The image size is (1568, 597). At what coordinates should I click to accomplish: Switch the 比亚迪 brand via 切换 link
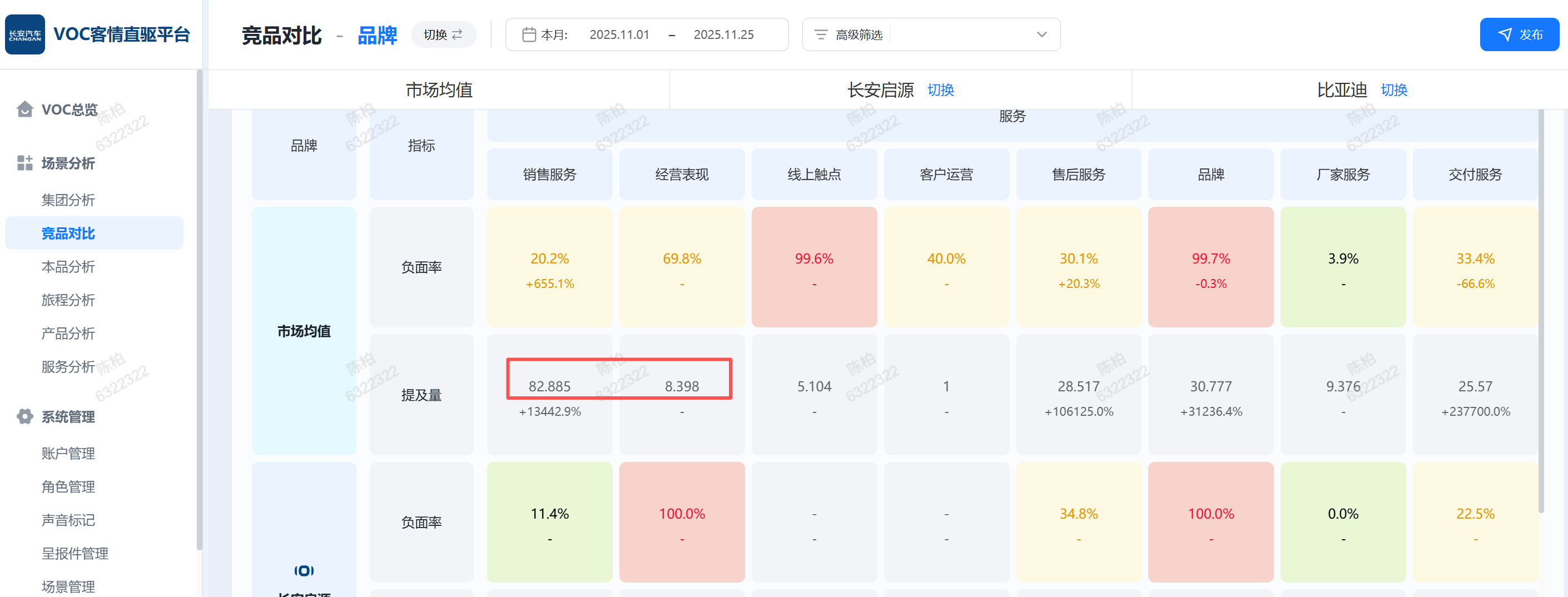pyautogui.click(x=1394, y=90)
